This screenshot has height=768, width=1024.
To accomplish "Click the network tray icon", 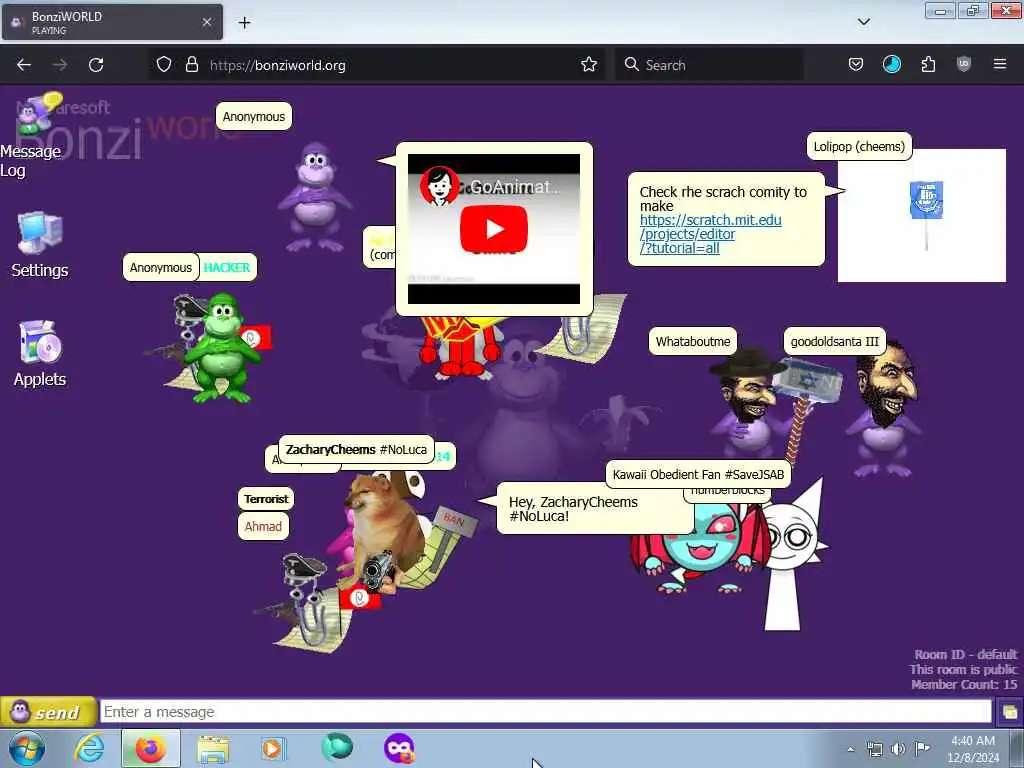I will tap(874, 749).
